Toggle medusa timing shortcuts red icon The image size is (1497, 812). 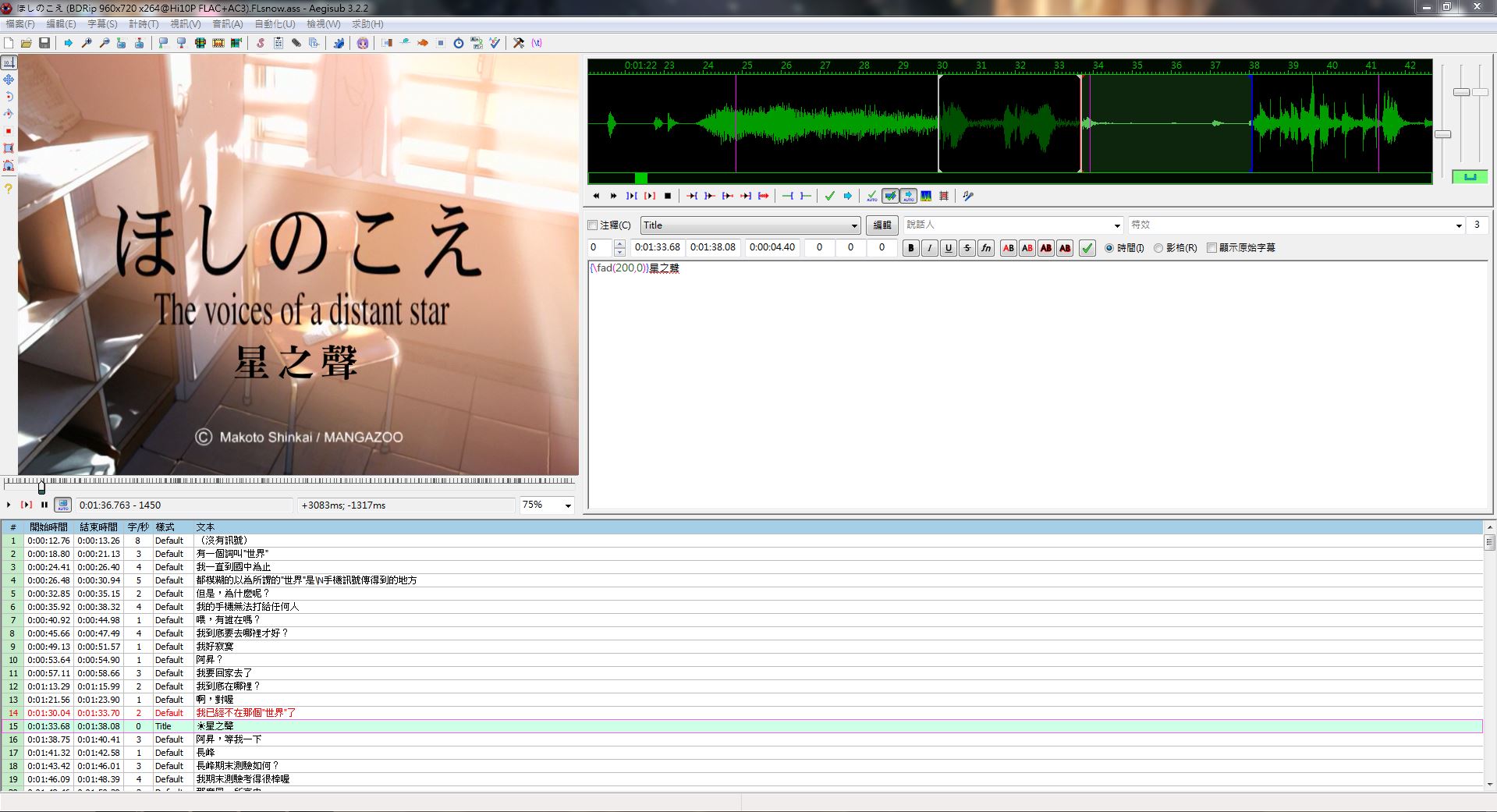(944, 196)
